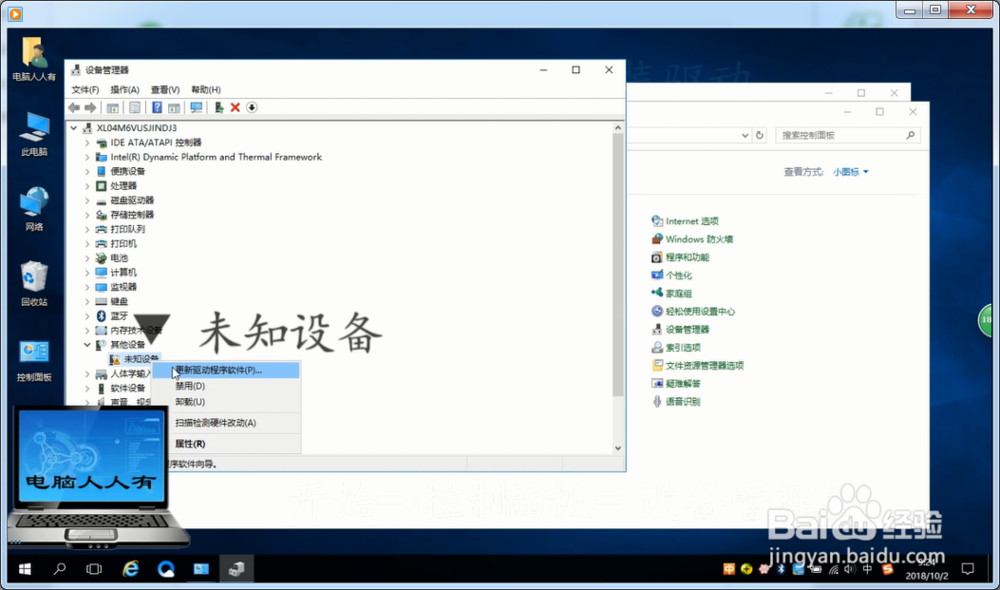
Task: Expand the 打印队列 node
Action: [x=87, y=230]
